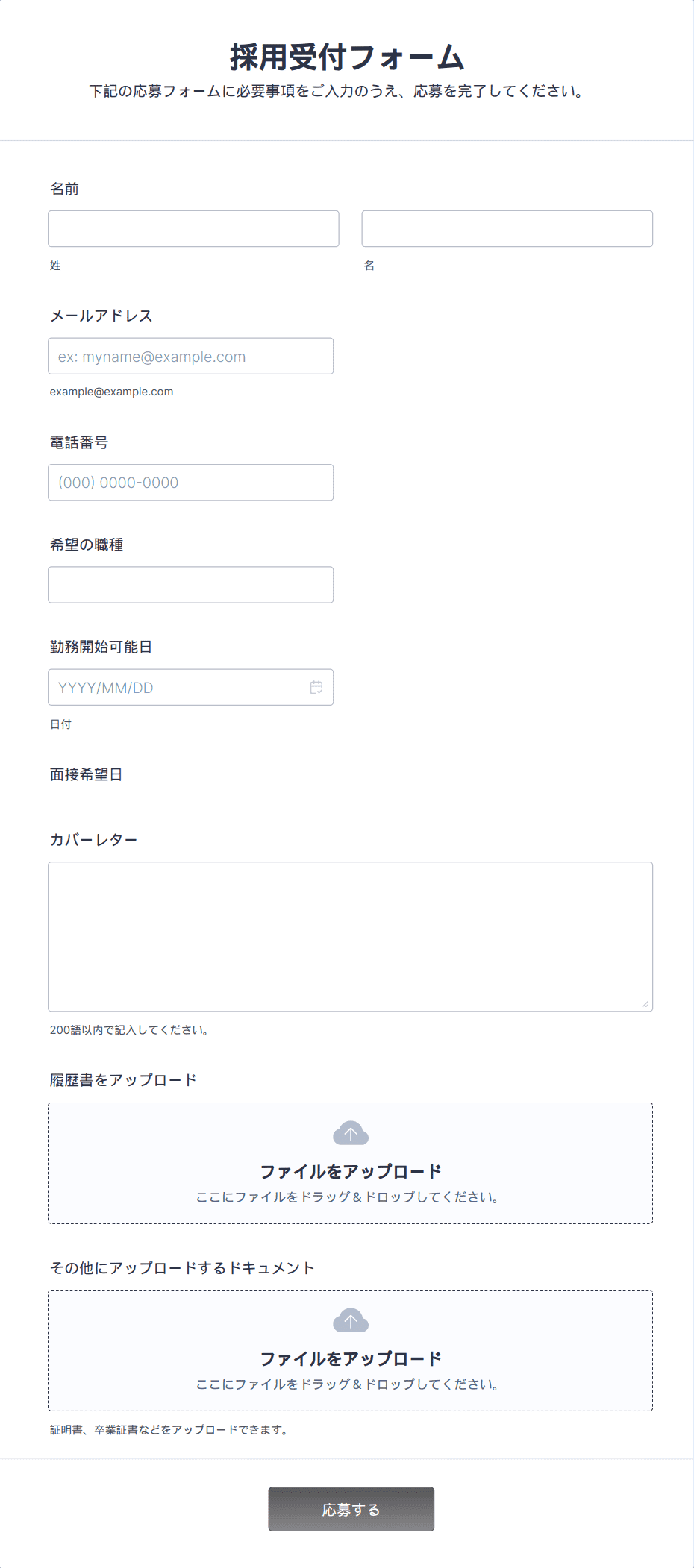Click the 面接希望日 label

[x=86, y=774]
